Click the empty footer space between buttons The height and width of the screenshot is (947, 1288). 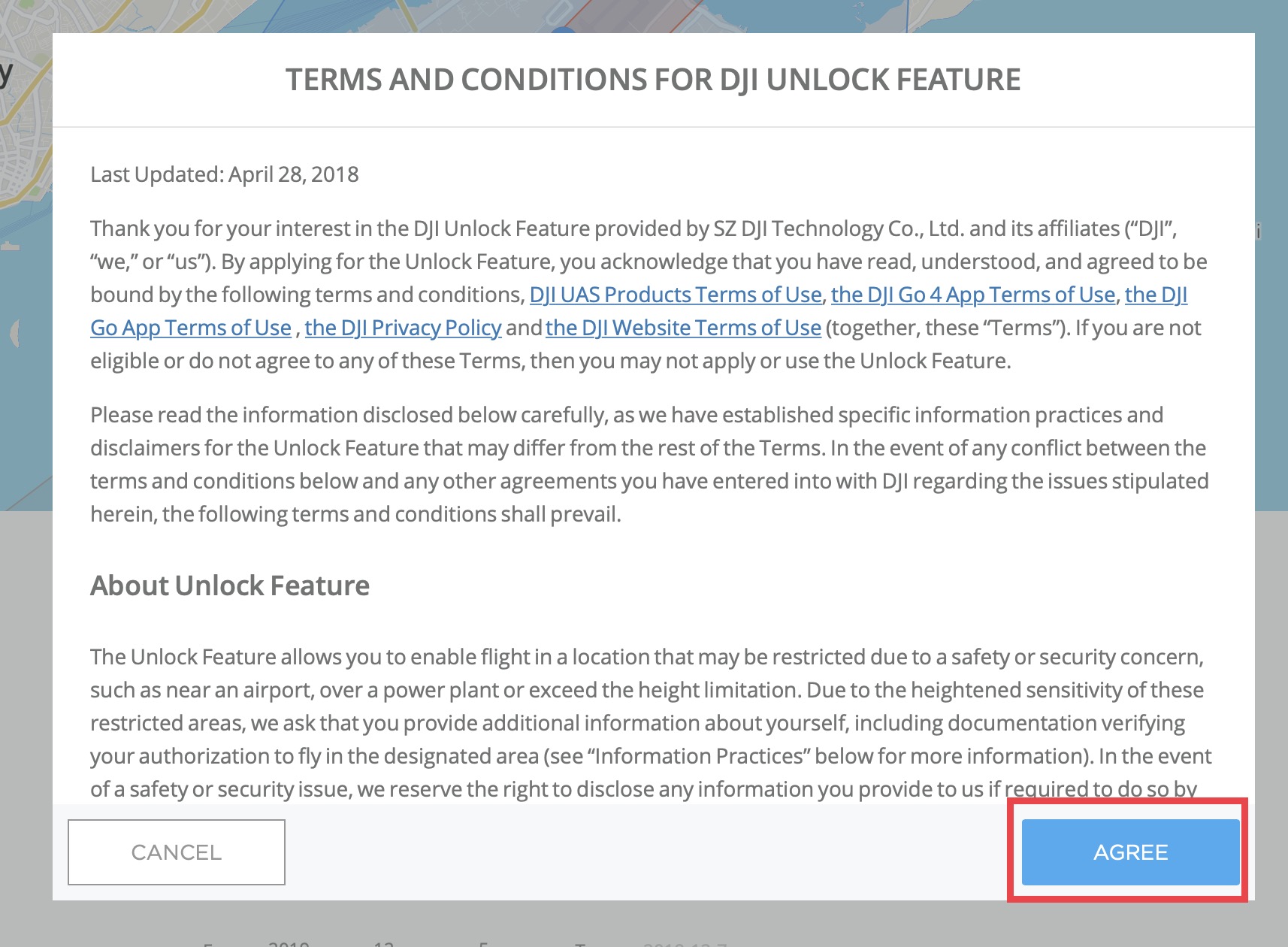click(646, 852)
